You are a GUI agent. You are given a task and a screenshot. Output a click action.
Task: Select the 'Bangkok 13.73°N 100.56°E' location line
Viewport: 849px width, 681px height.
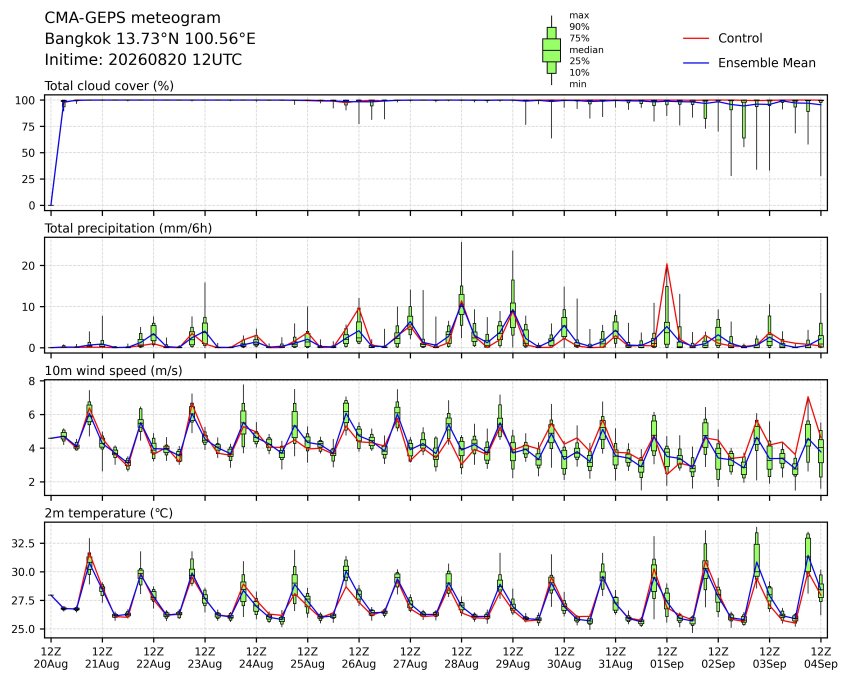click(x=150, y=39)
